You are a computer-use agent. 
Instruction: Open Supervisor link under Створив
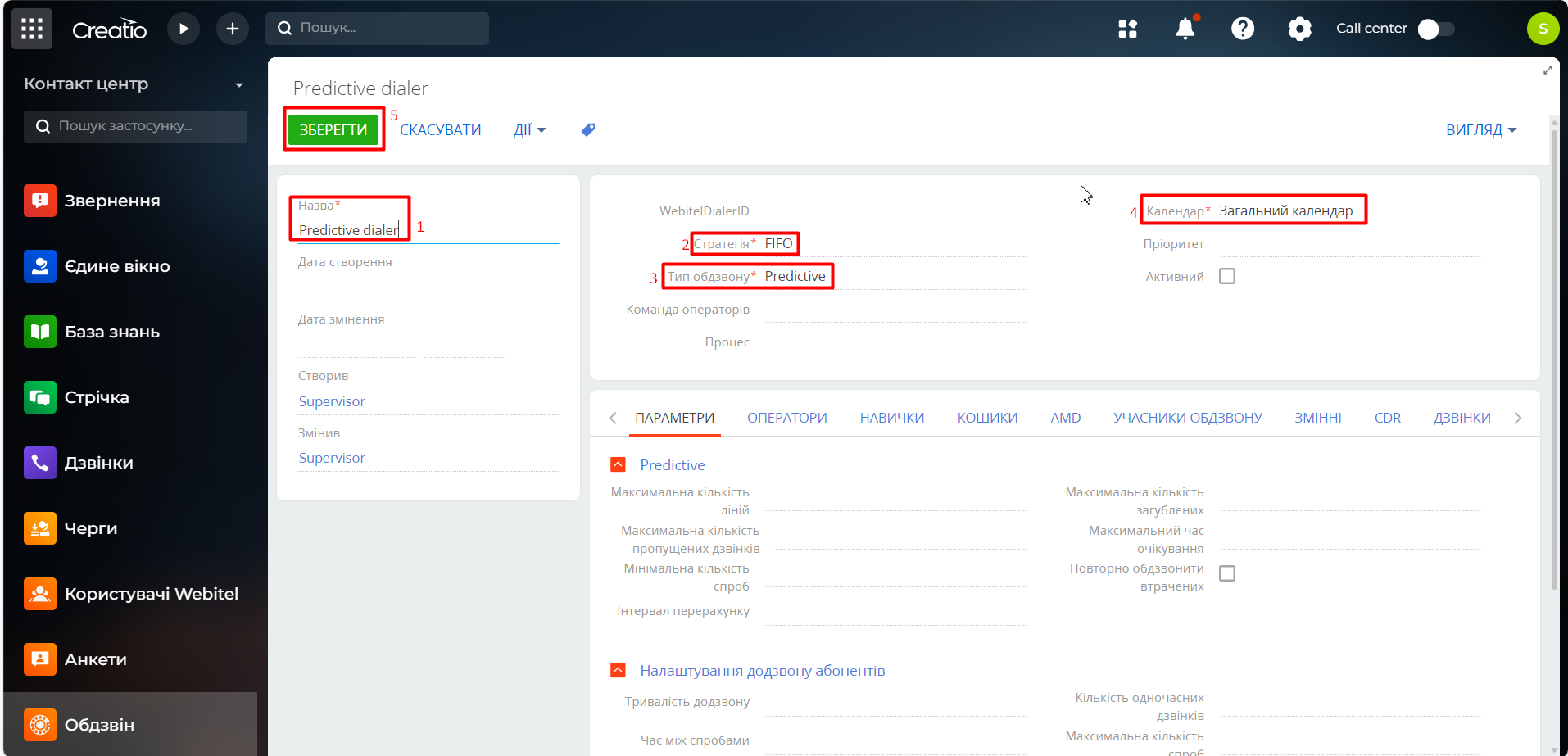332,401
